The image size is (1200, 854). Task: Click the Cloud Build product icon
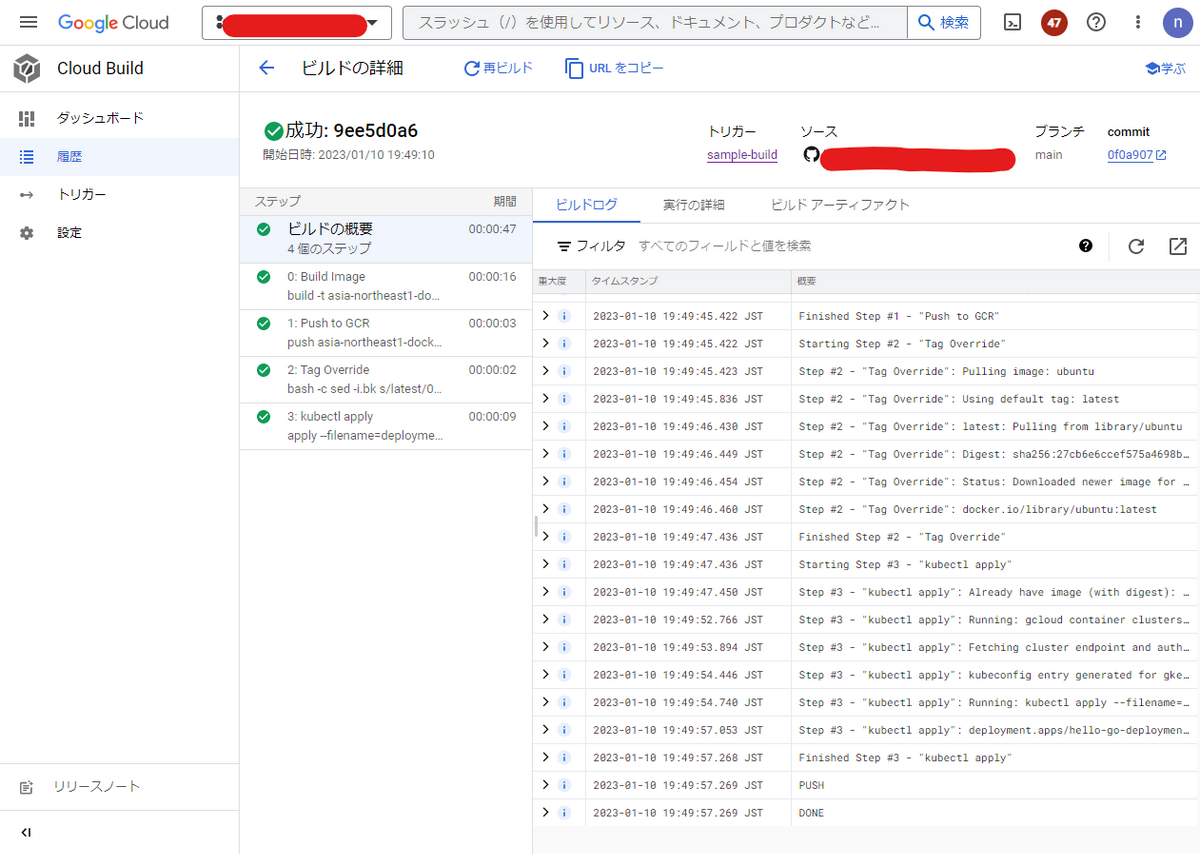[x=27, y=68]
